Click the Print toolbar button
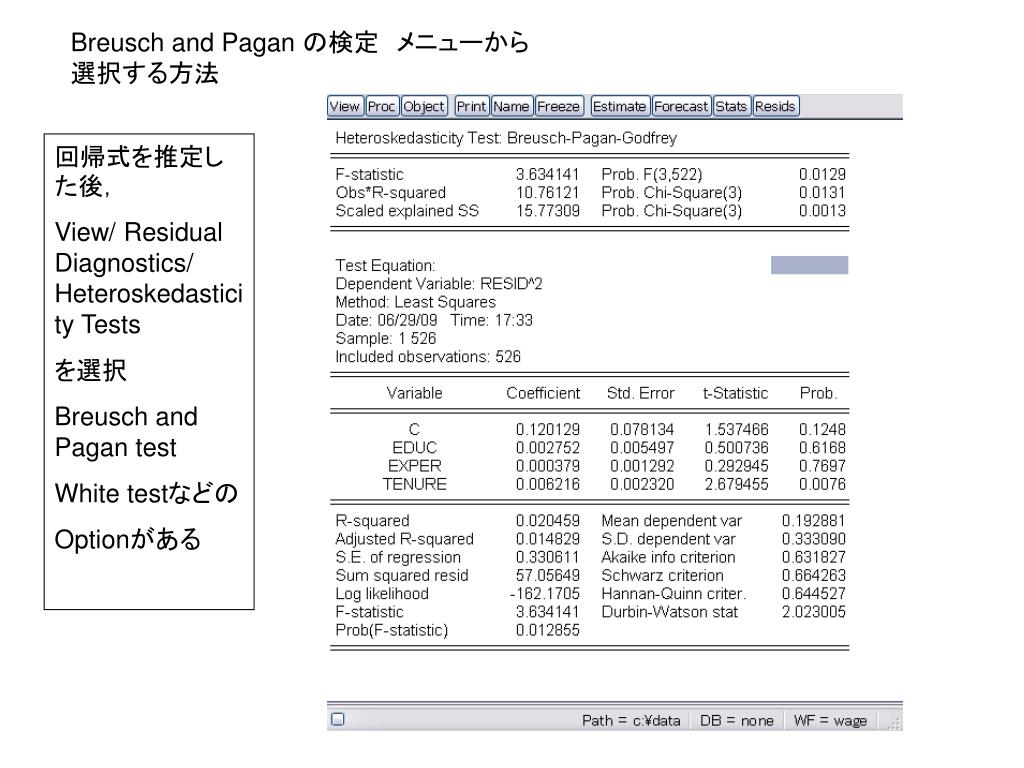 point(472,106)
